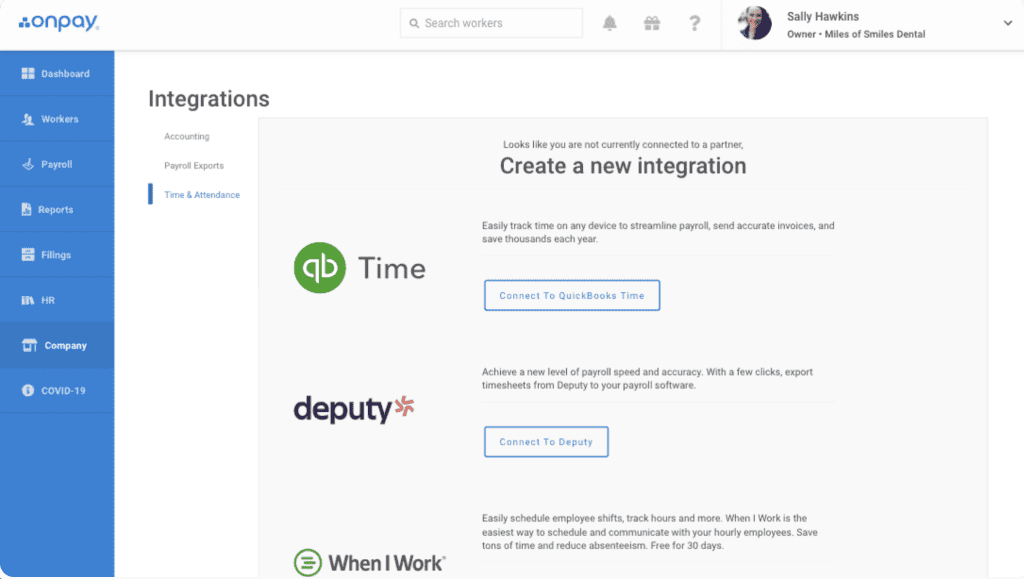This screenshot has height=579, width=1024.
Task: Open the help question mark icon
Action: tap(694, 23)
